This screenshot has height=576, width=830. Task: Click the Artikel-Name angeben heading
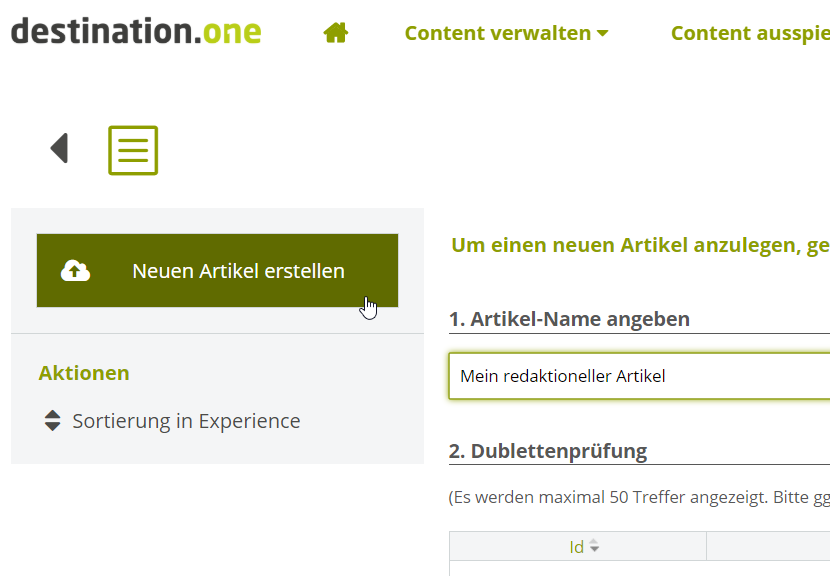click(x=569, y=319)
